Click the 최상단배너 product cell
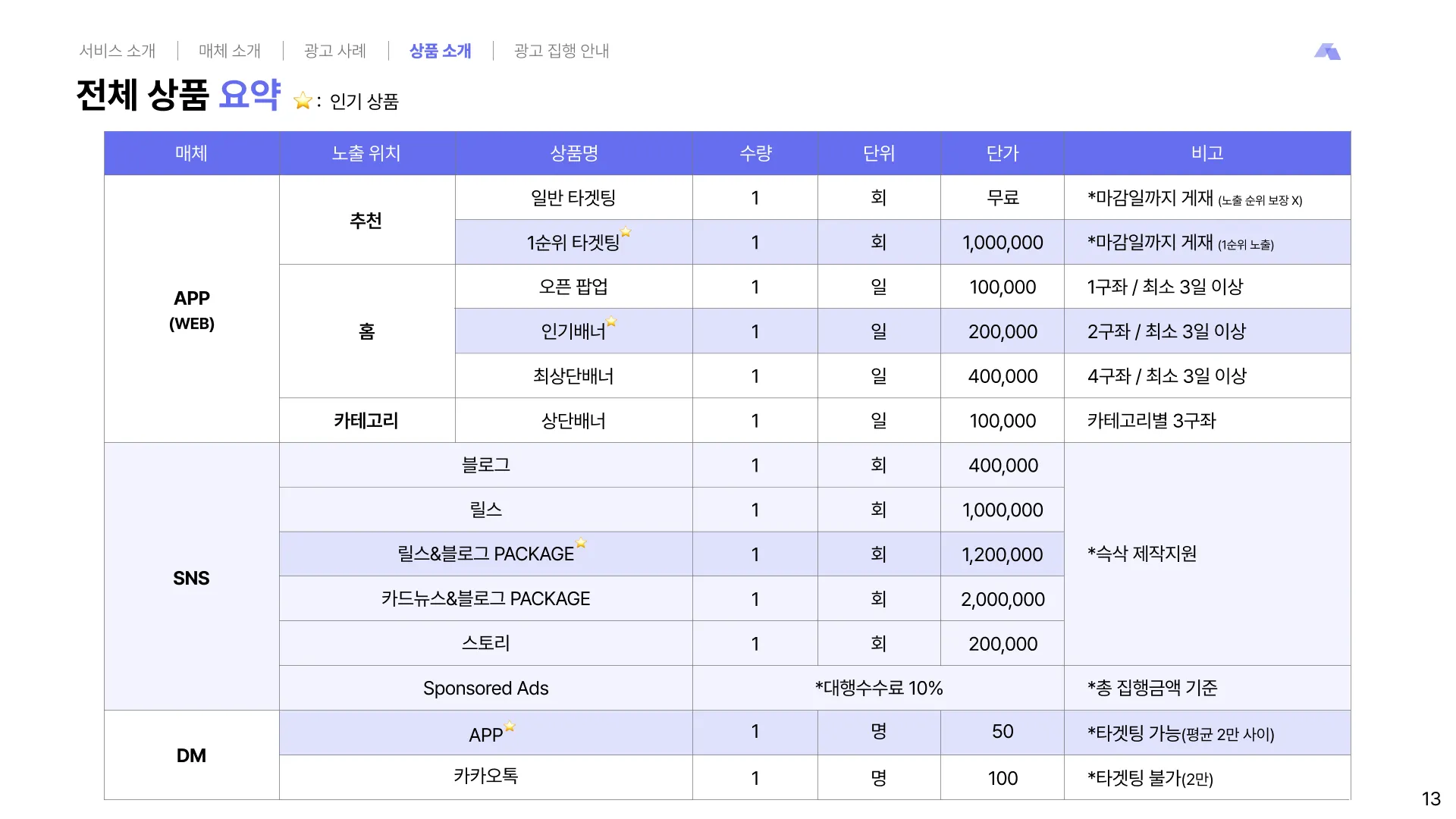Viewport: 1456px width, 819px height. (x=573, y=376)
